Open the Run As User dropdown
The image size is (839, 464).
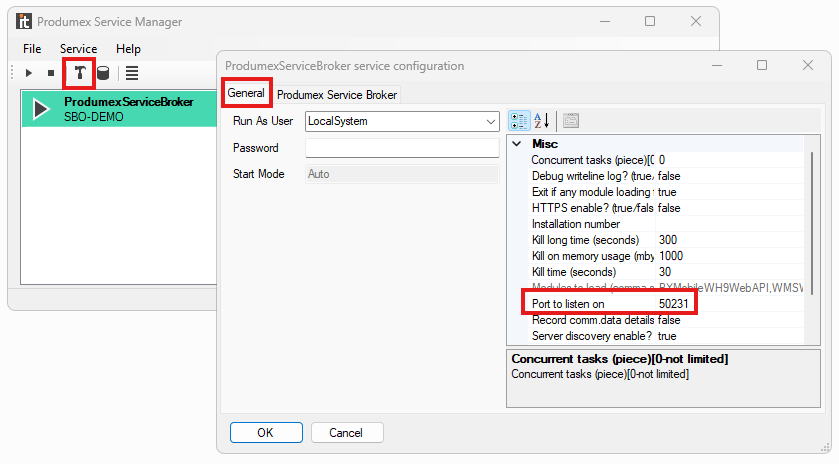490,121
